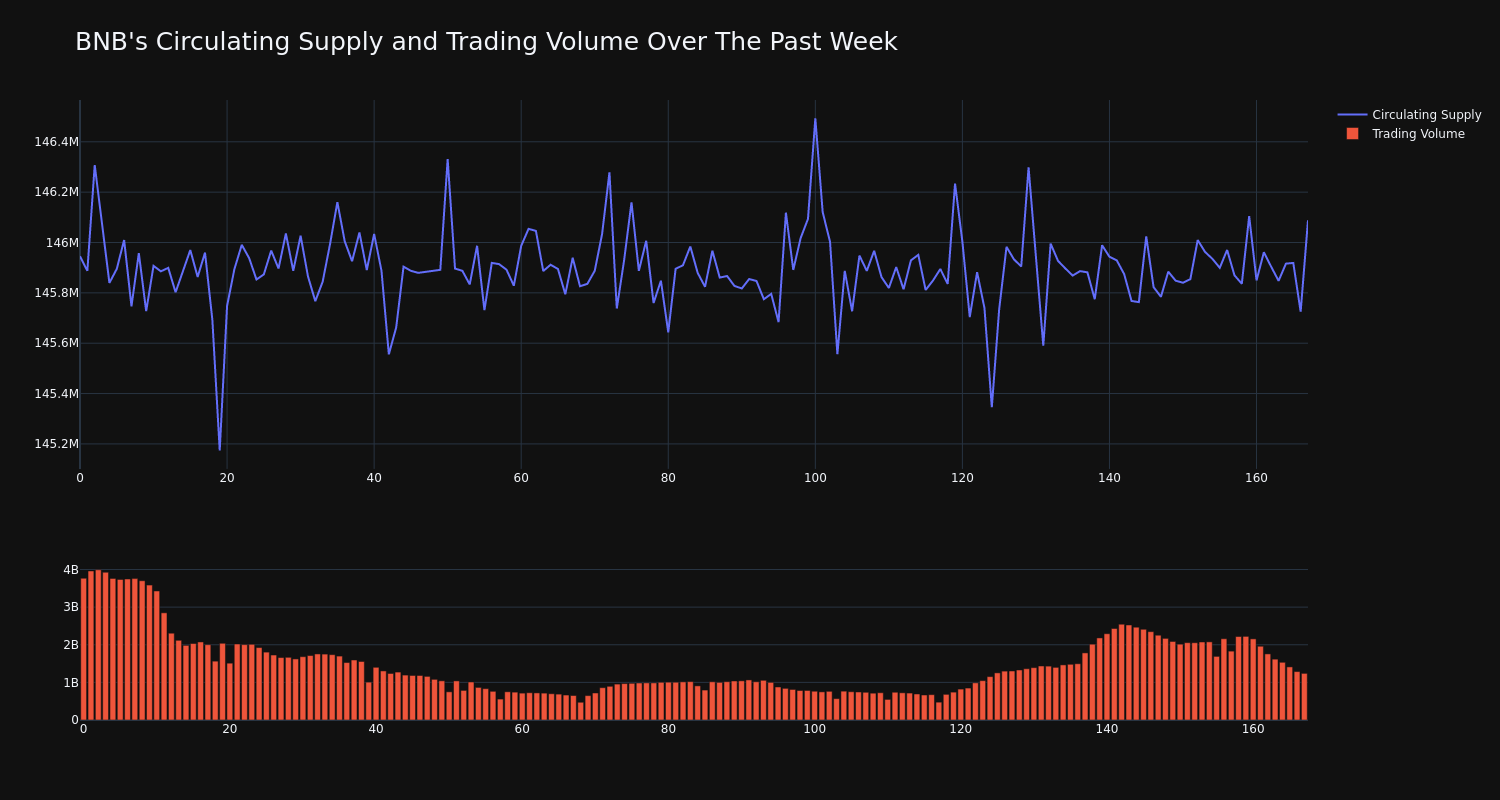Viewport: 1500px width, 800px height.
Task: Click x-axis tick 140 under bar chart
Action: [1107, 729]
